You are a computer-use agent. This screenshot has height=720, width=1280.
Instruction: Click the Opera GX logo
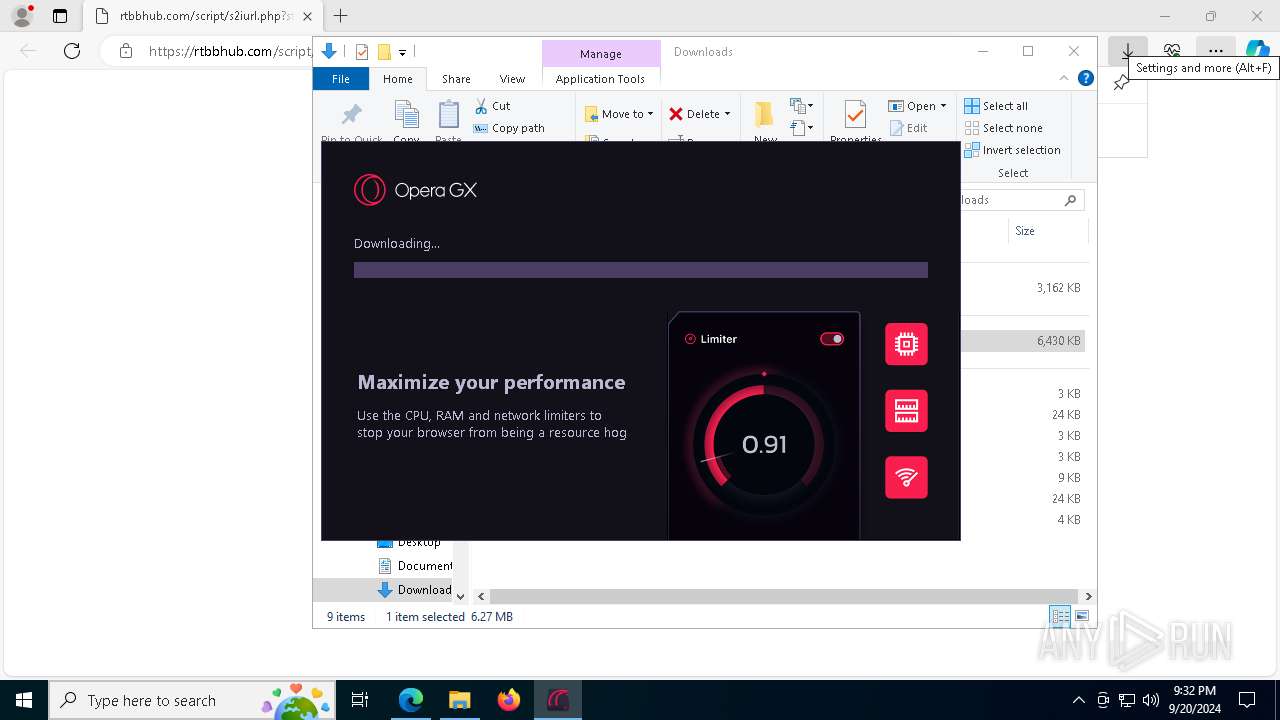click(x=415, y=190)
